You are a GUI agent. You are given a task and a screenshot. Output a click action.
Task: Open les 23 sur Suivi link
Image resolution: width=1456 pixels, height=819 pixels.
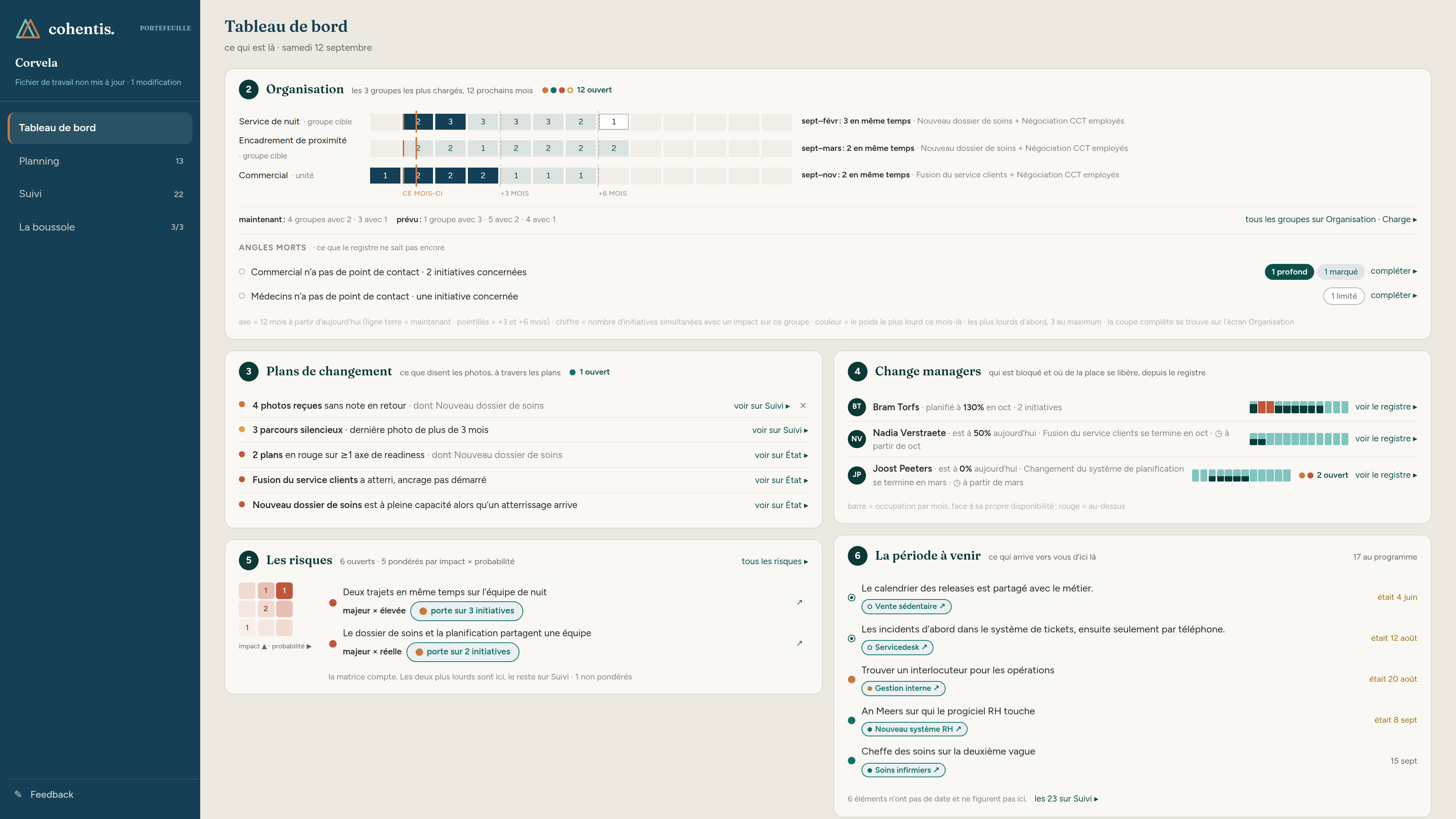click(1066, 799)
